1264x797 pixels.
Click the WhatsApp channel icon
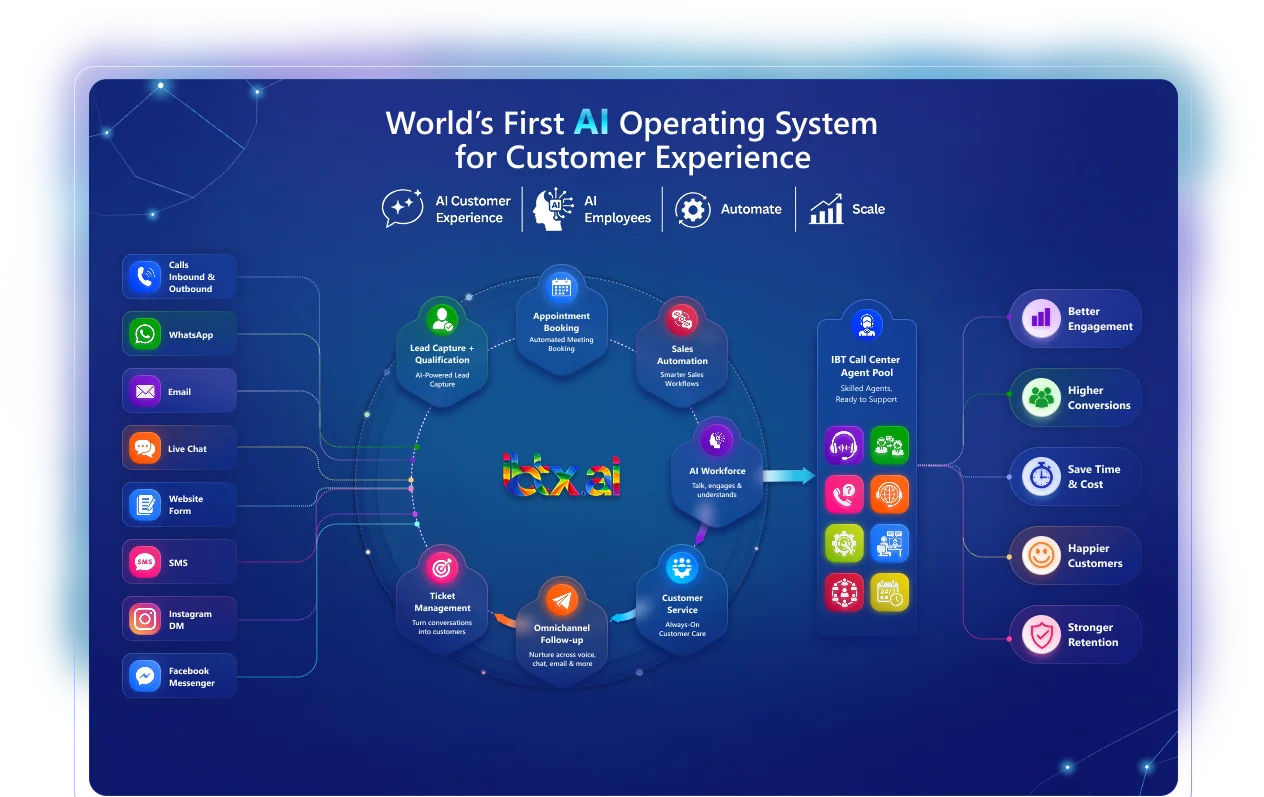click(x=145, y=334)
